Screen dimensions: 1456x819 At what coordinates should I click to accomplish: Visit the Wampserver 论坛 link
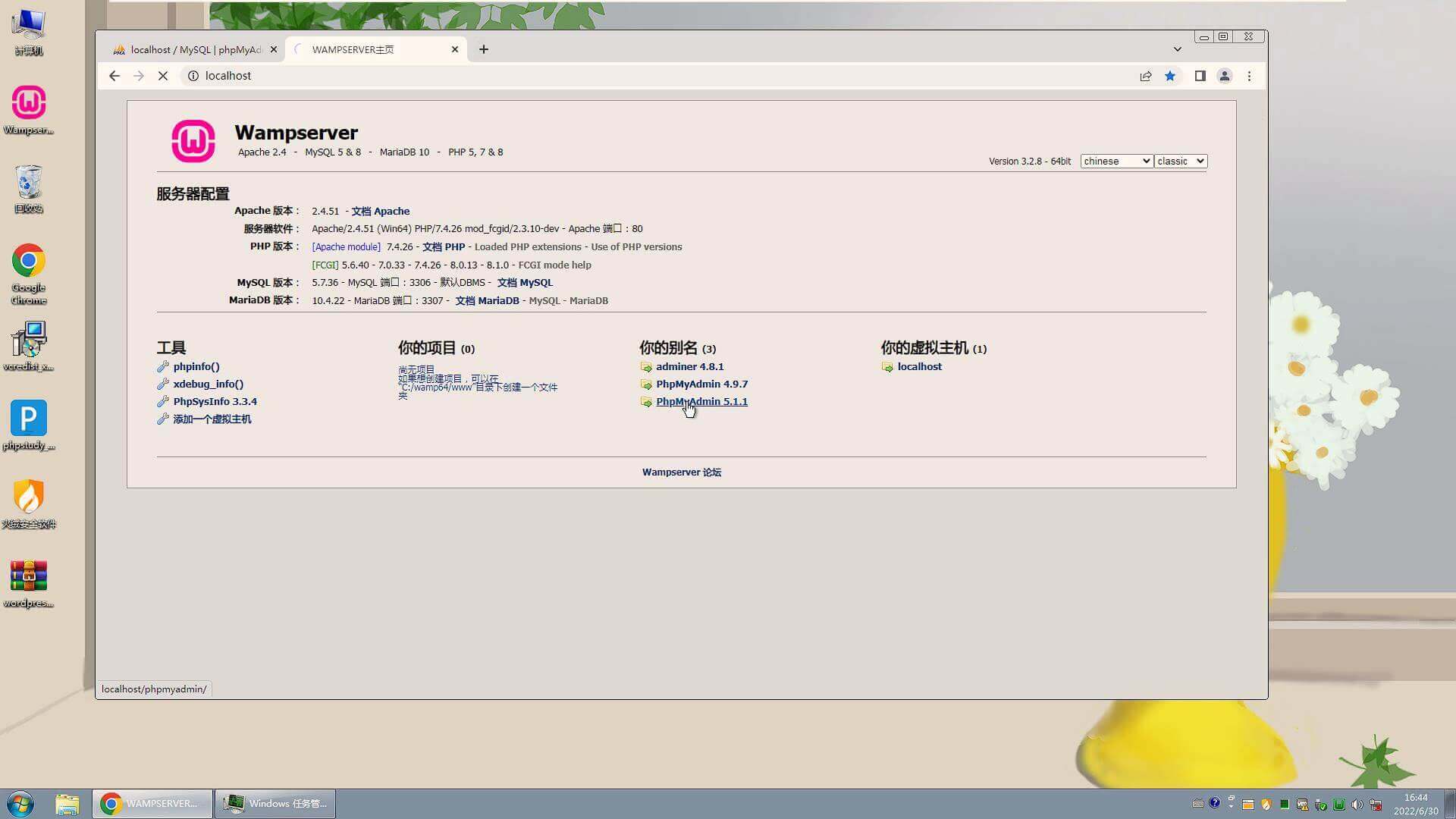[x=682, y=472]
